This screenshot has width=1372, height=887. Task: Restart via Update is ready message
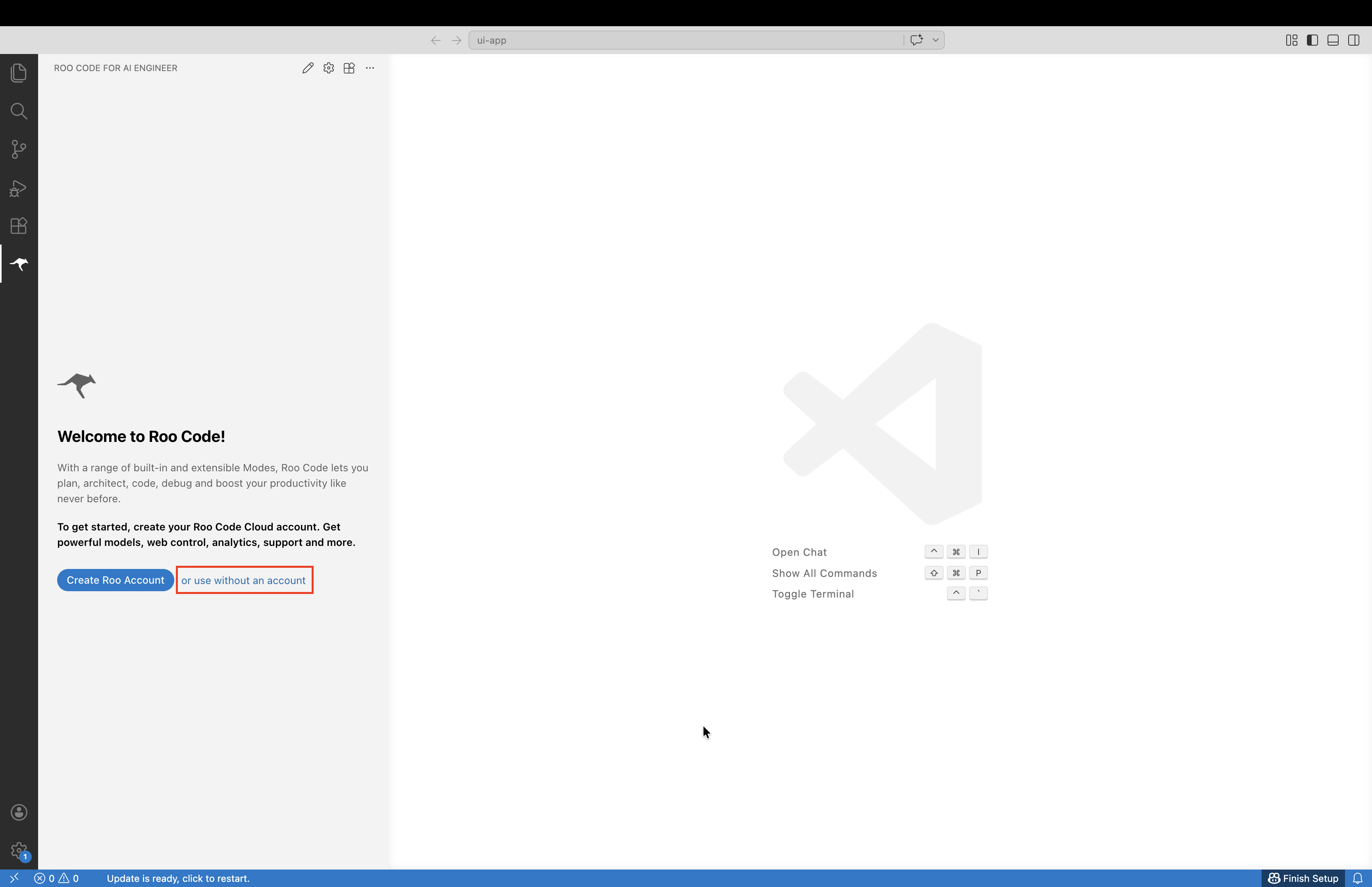coord(179,878)
